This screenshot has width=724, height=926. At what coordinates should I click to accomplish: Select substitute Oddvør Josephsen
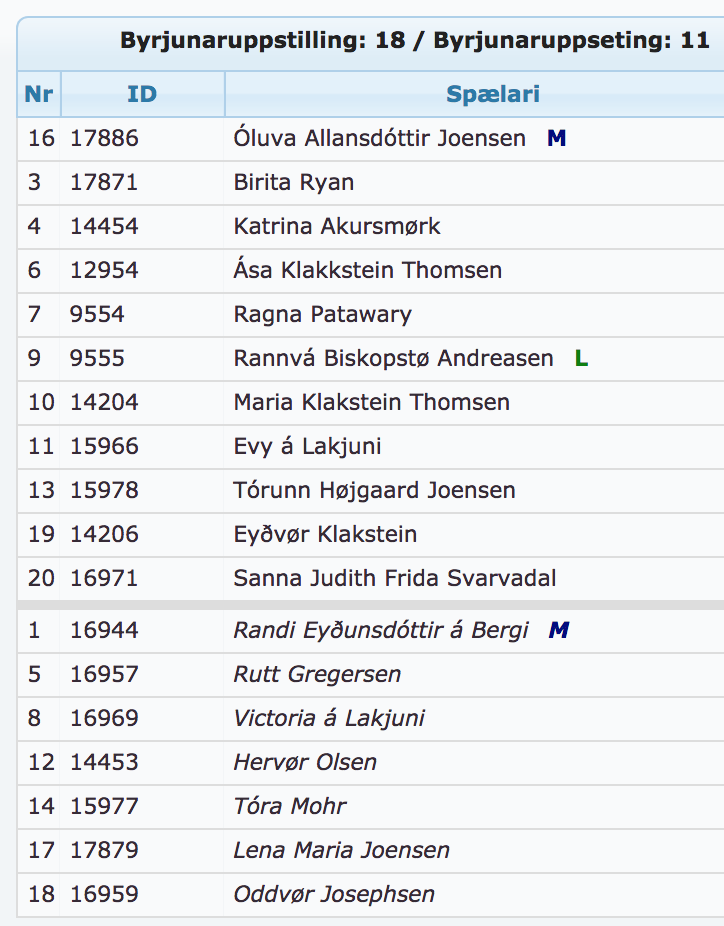click(x=334, y=894)
